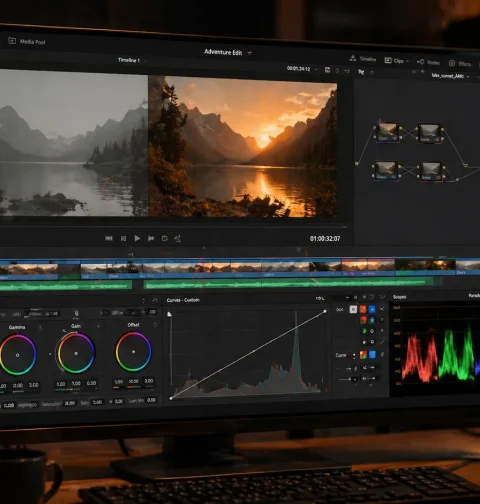
Task: Click the long second audio waveform clip
Action: tap(289, 284)
